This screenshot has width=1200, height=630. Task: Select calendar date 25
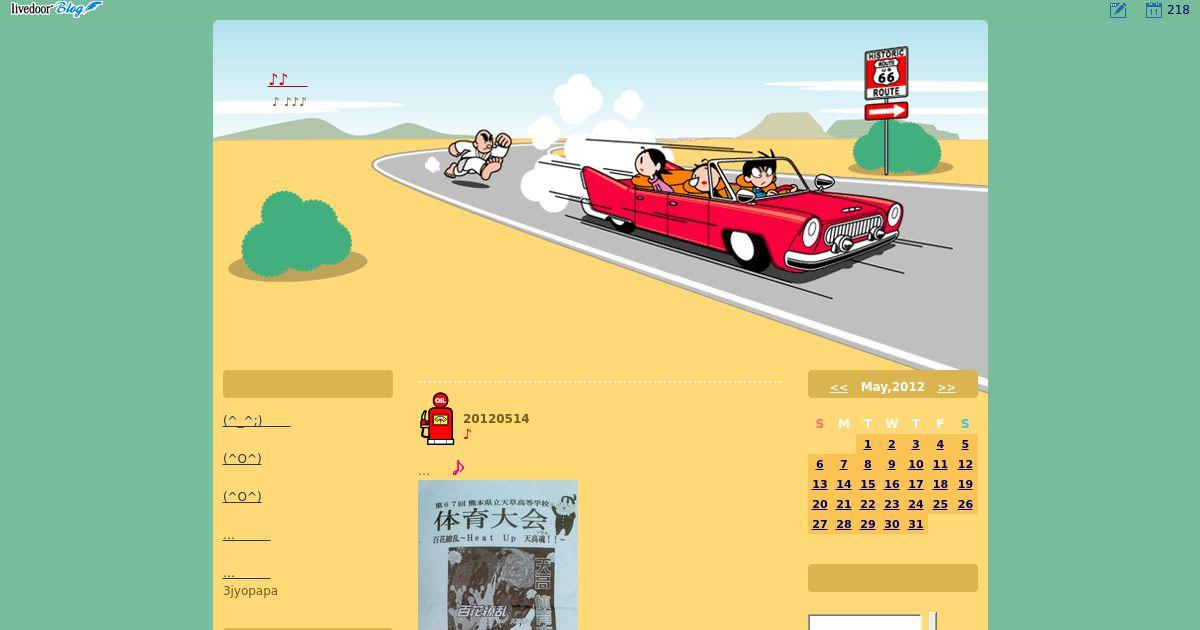[x=940, y=504]
